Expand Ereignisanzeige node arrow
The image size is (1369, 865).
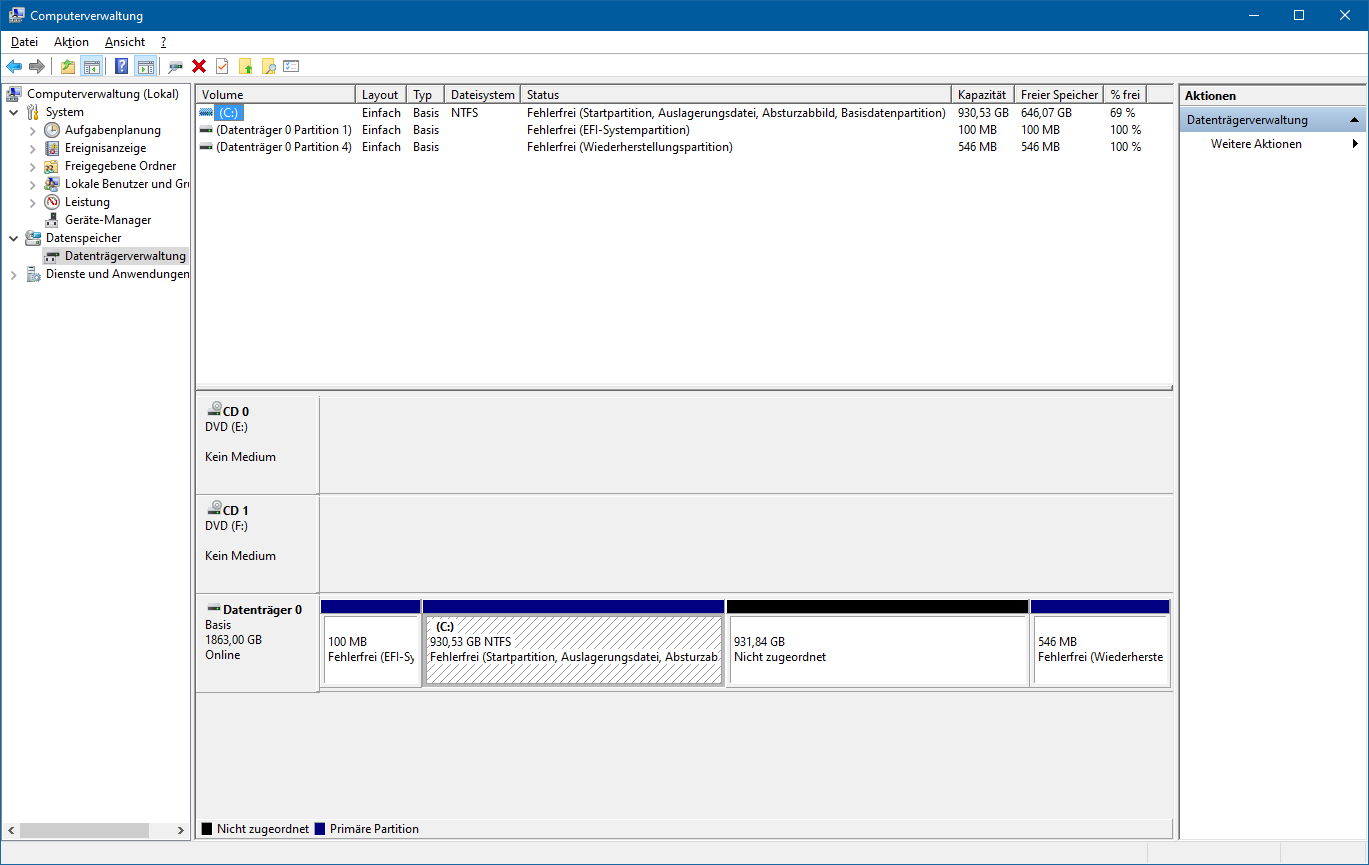(x=33, y=148)
